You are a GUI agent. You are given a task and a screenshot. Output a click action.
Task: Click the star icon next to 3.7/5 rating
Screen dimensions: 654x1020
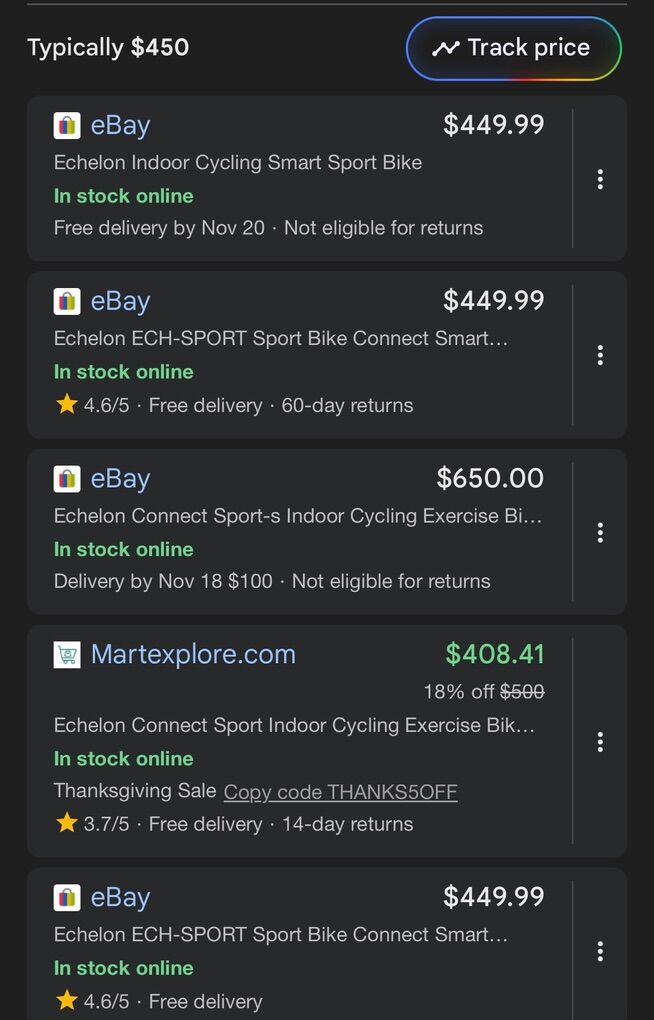[67, 824]
